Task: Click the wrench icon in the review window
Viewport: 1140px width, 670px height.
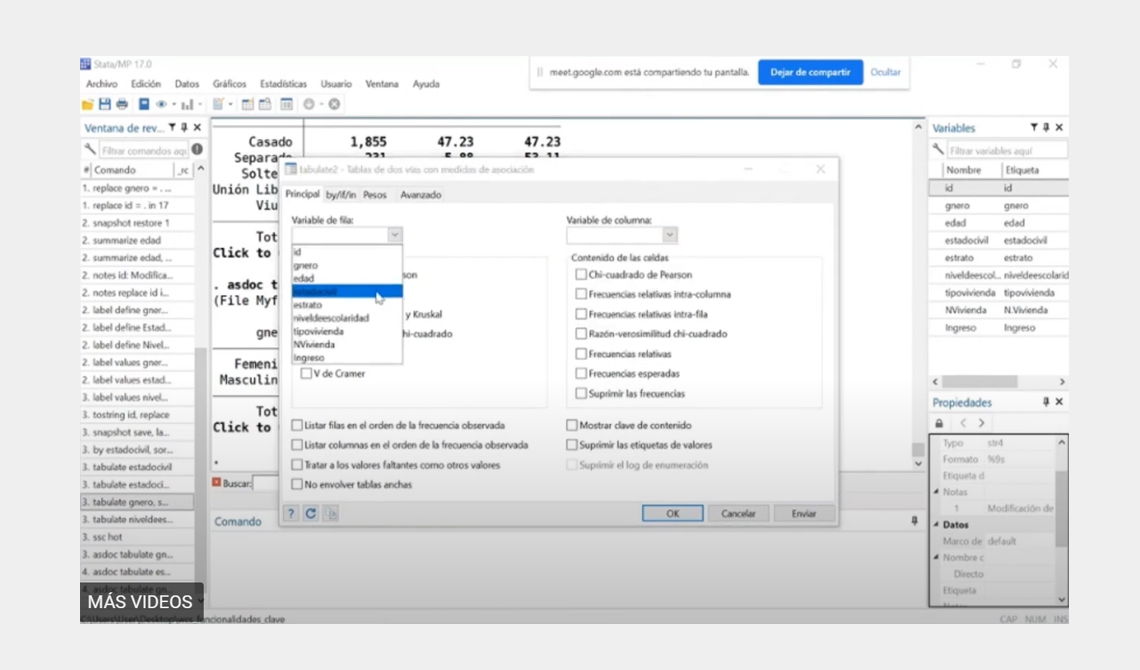Action: 90,150
